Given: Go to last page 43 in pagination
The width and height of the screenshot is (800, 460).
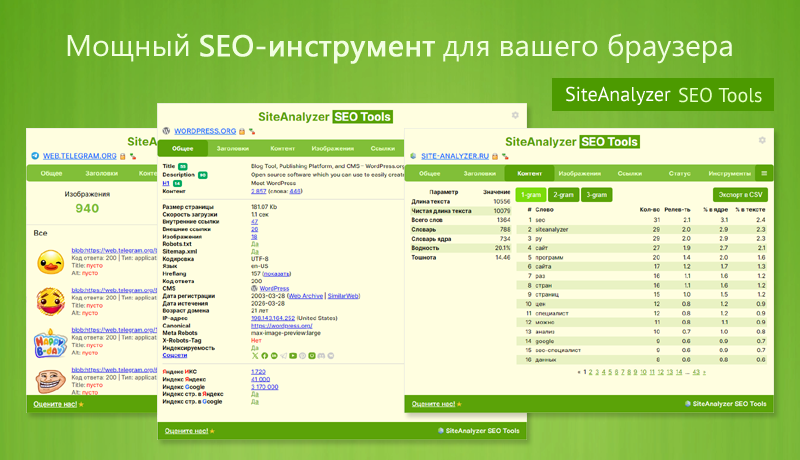Looking at the screenshot, I should pos(696,372).
